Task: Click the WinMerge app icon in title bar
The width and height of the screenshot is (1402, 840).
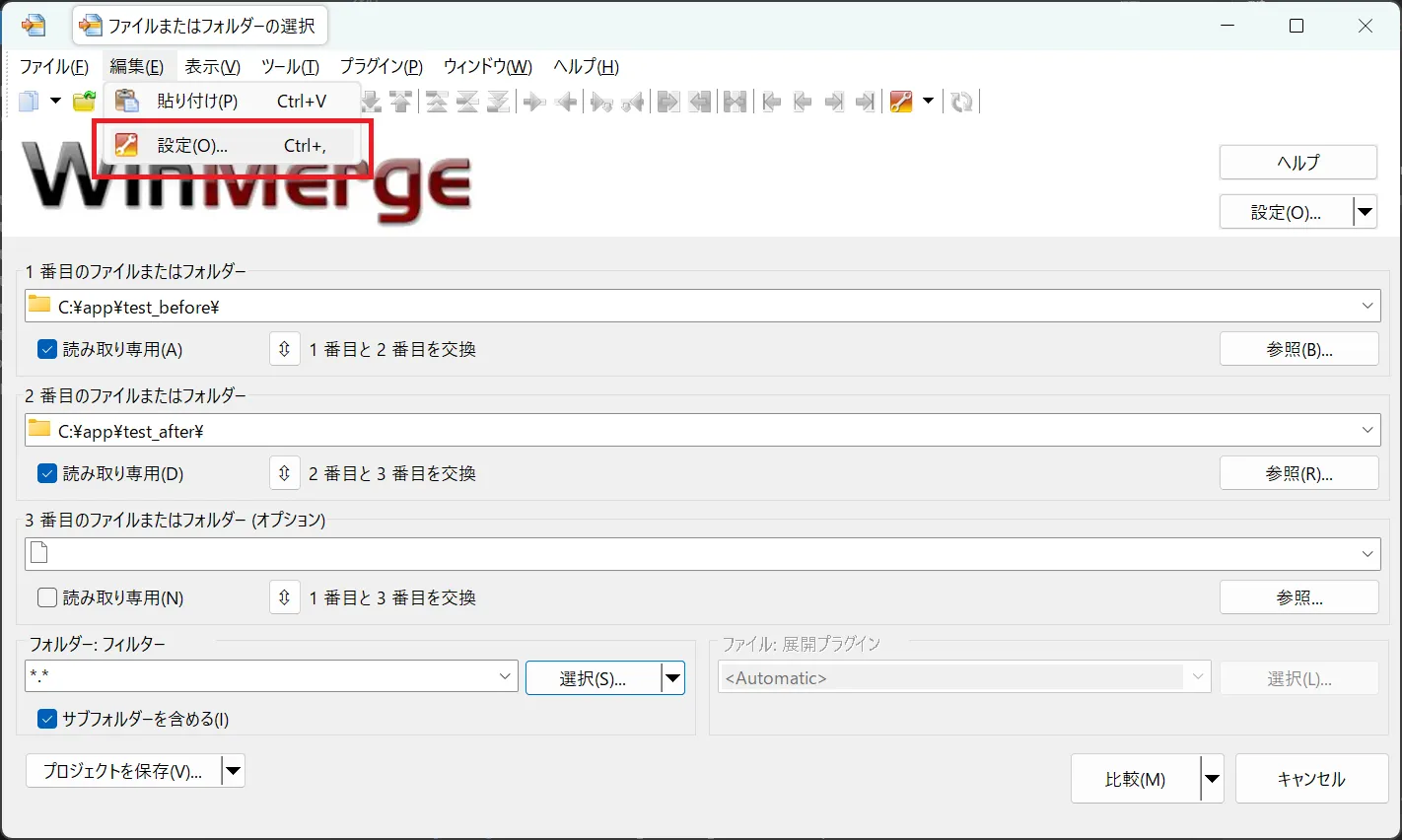Action: pyautogui.click(x=34, y=26)
